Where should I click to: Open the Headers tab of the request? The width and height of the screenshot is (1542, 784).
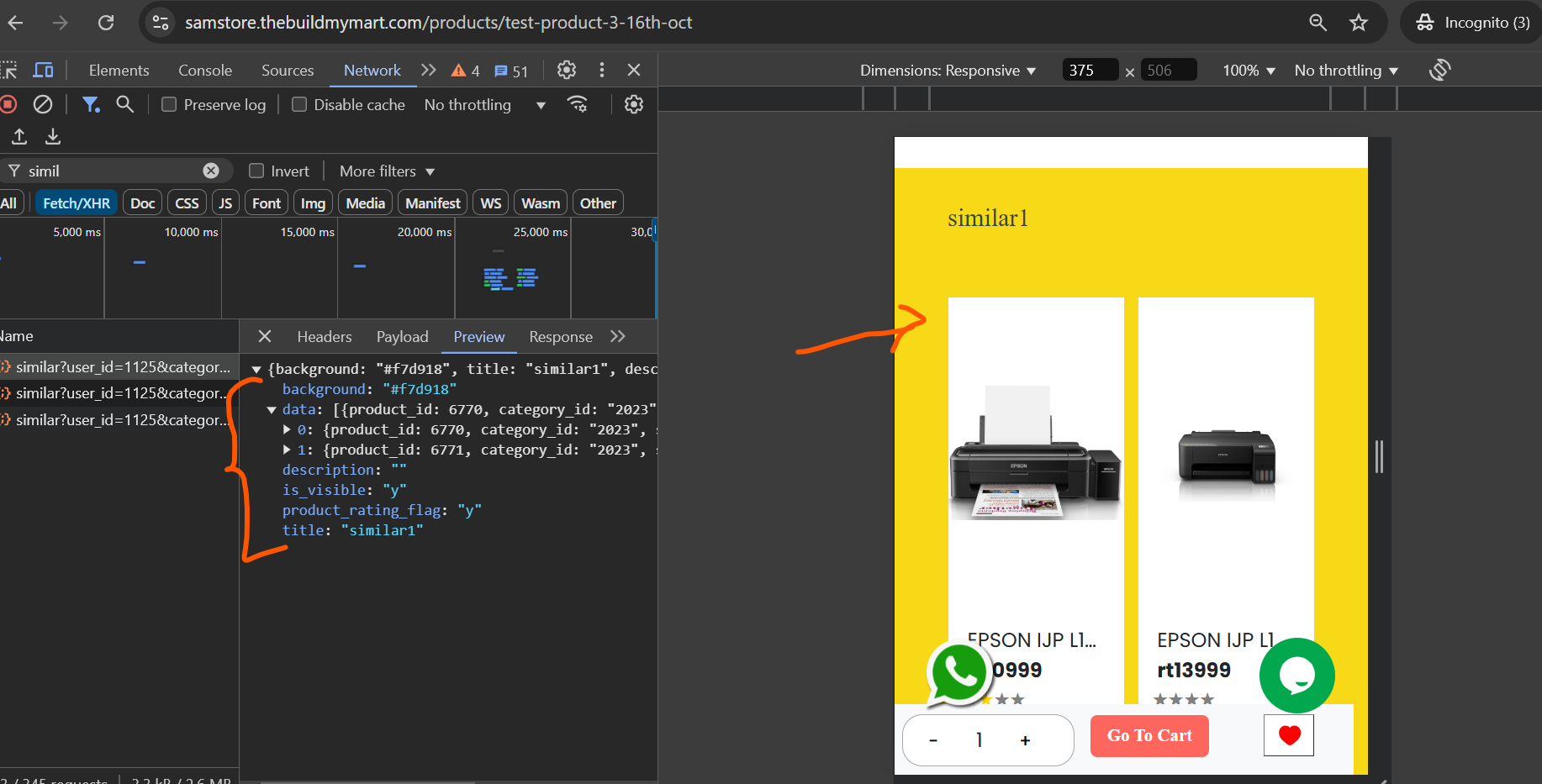click(x=325, y=337)
